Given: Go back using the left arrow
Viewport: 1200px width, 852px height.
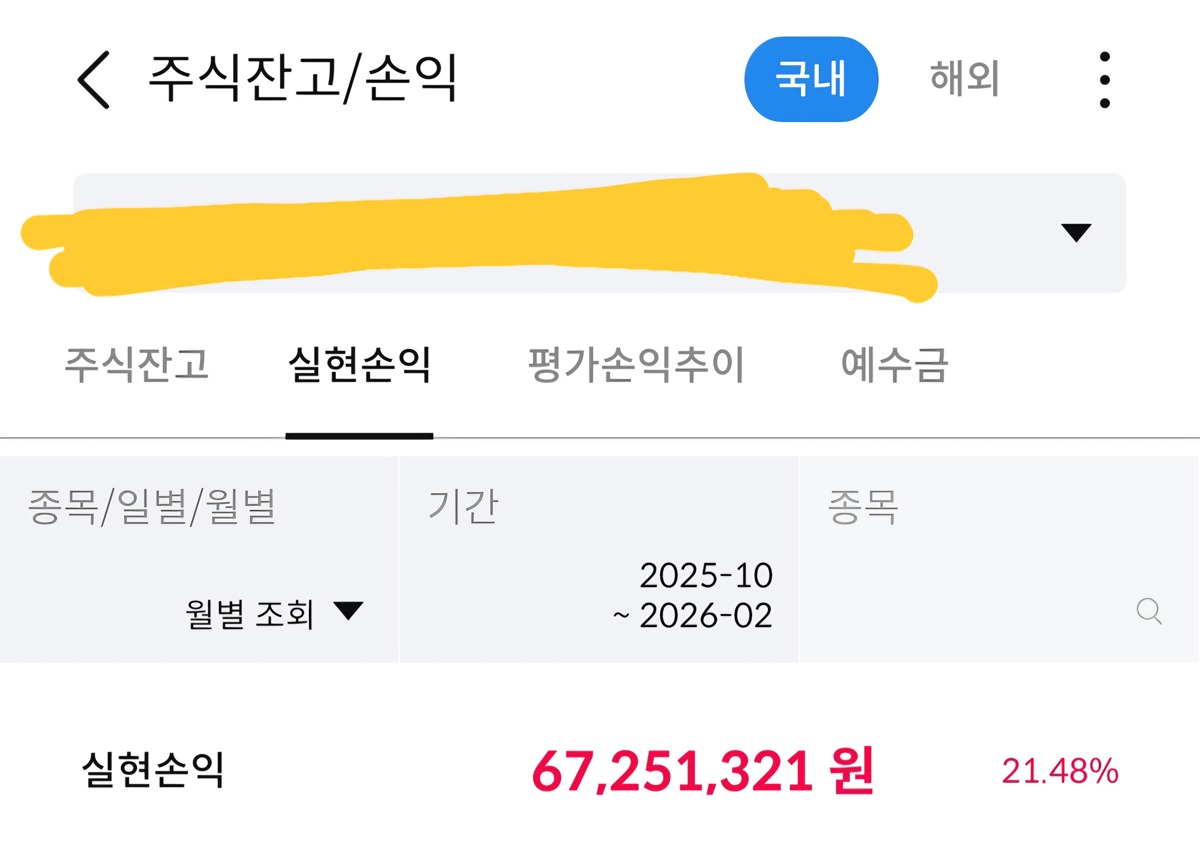Looking at the screenshot, I should coord(93,80).
